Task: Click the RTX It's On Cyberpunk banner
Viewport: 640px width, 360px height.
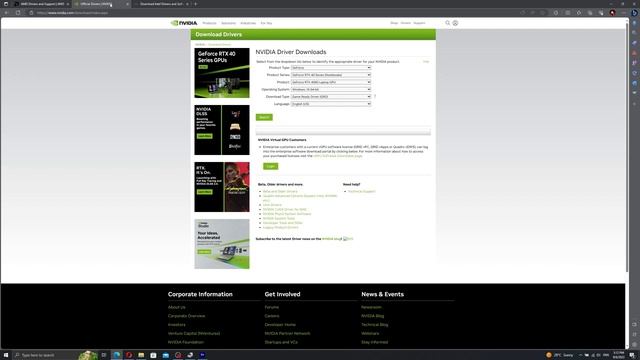Action: pos(222,187)
